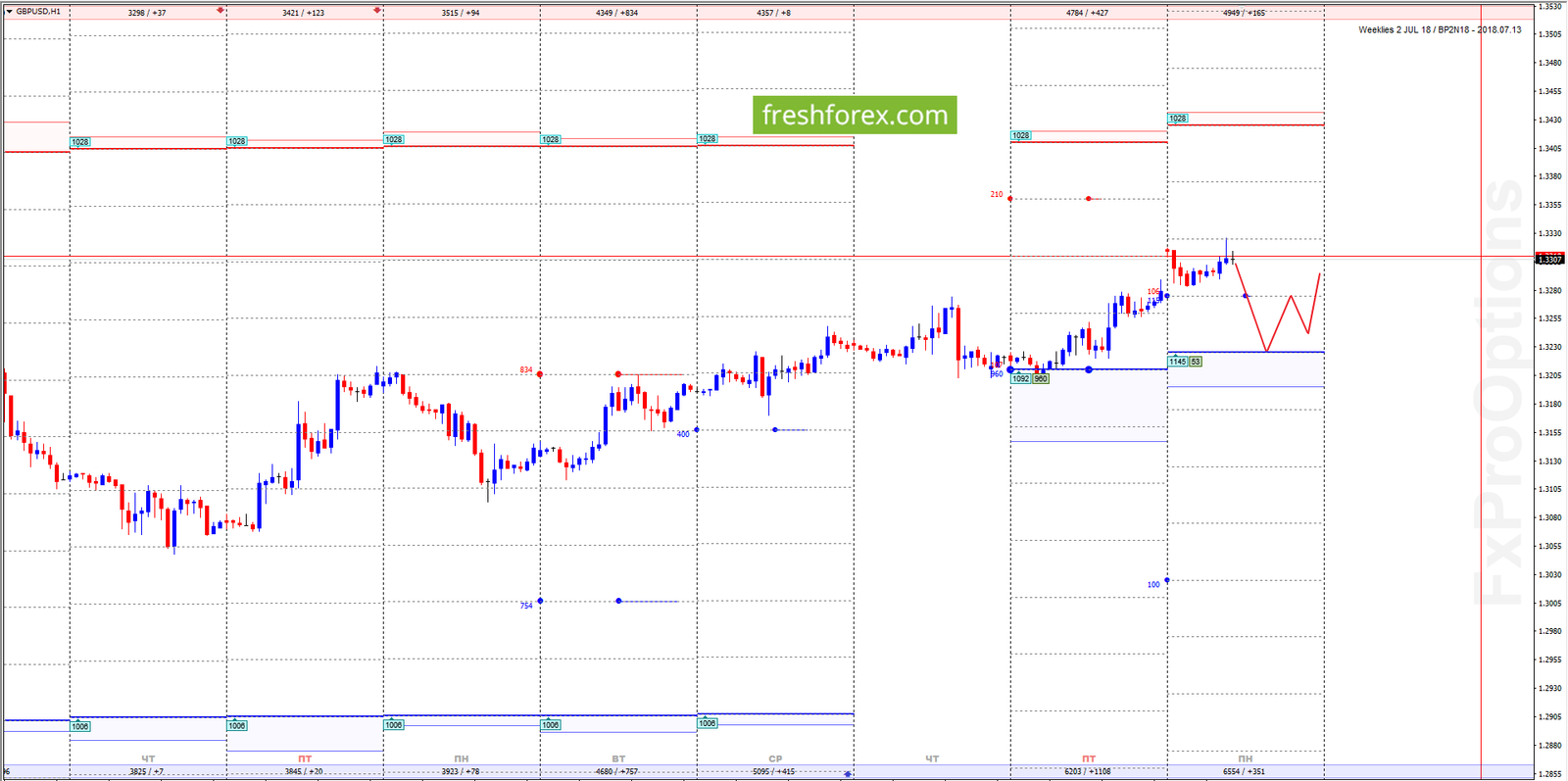This screenshot has height=781, width=1568.
Task: Select the '4357 / +8' top label
Action: 774,13
